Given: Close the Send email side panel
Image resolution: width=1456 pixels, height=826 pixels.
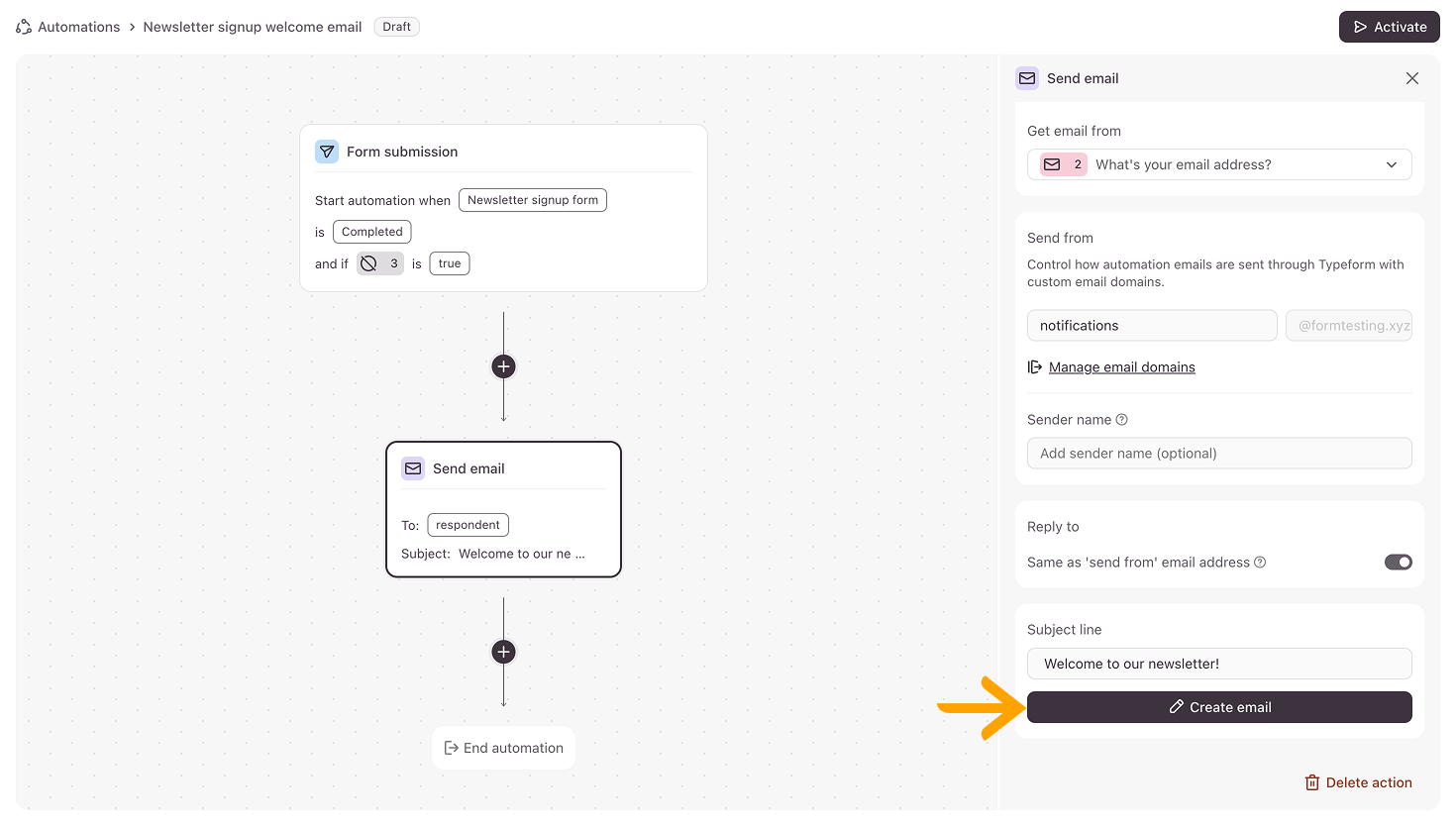Looking at the screenshot, I should pos(1412,78).
